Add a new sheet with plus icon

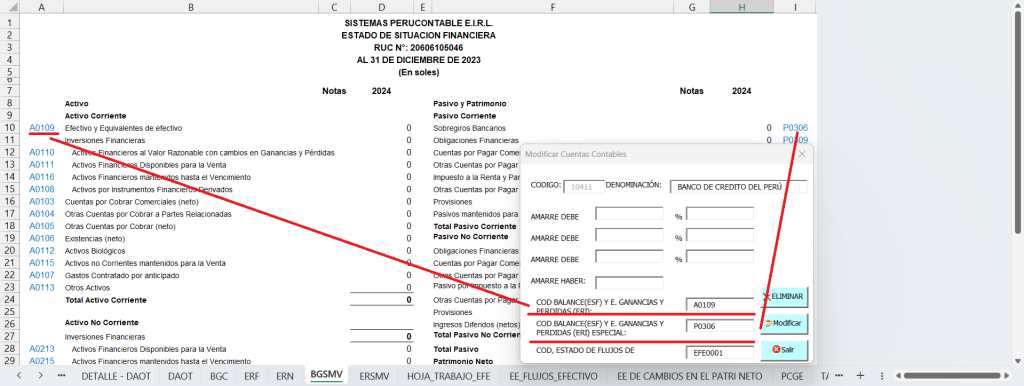[x=861, y=376]
